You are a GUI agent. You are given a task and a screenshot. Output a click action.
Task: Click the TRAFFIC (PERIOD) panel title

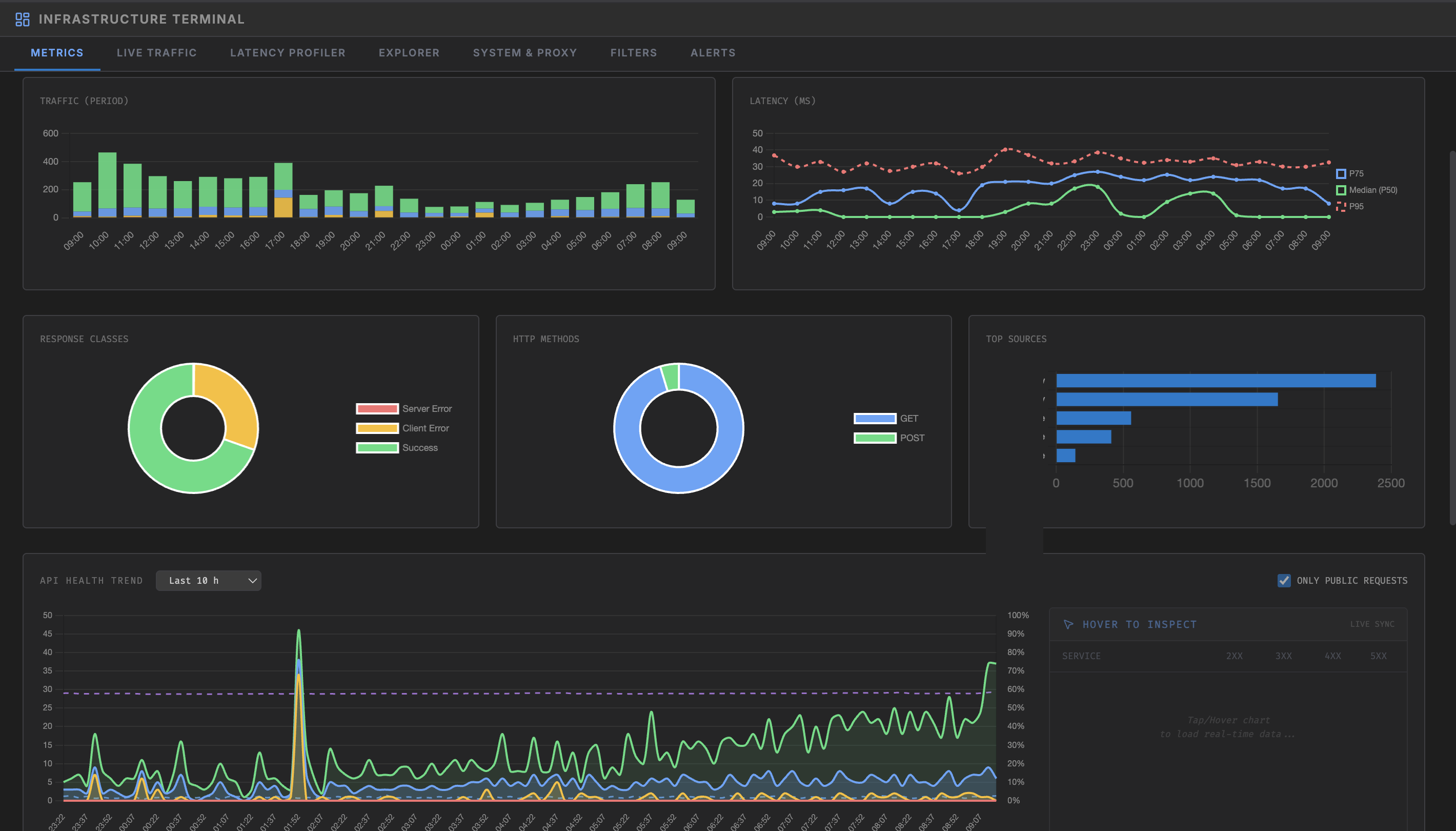(x=84, y=101)
